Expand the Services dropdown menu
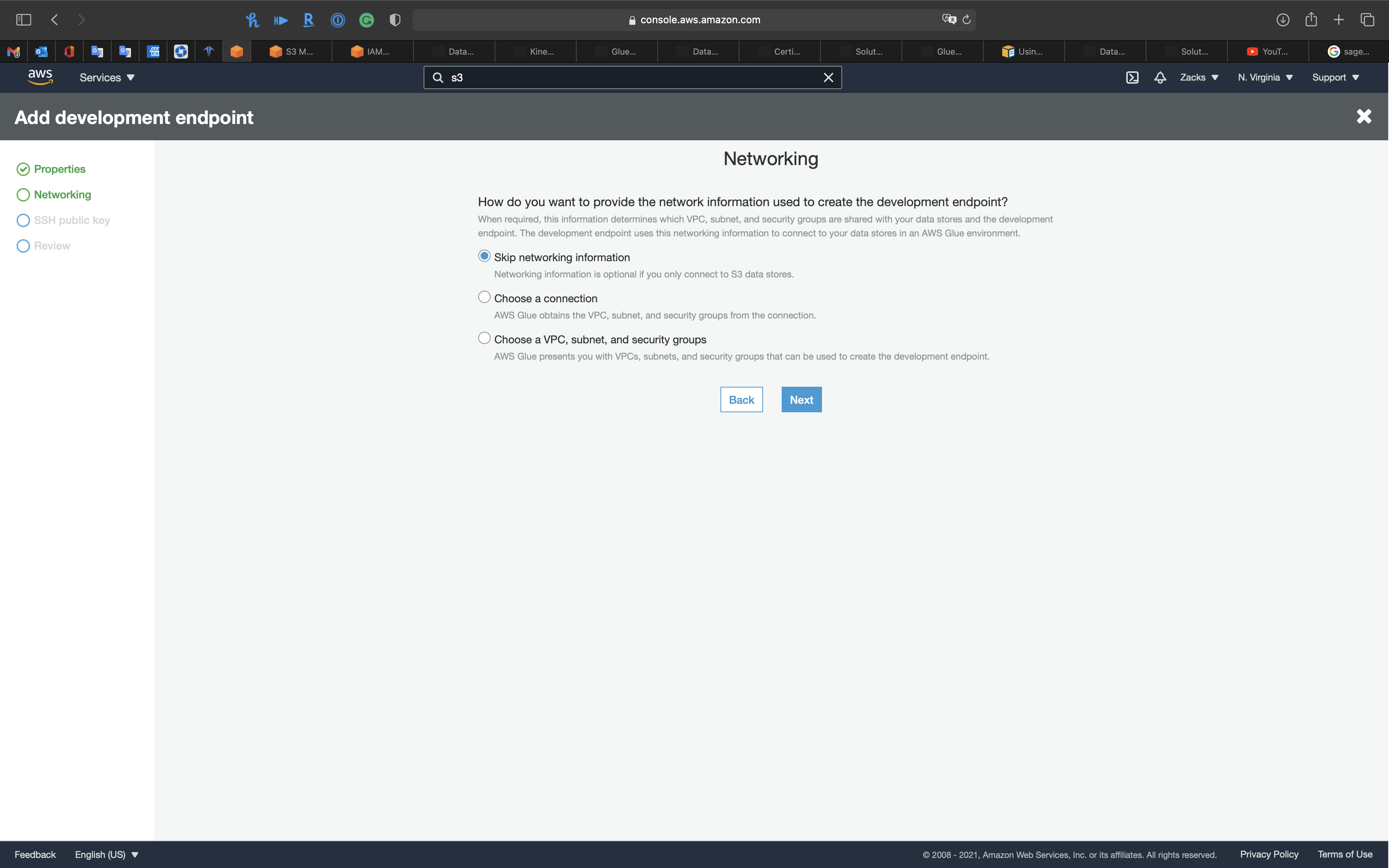The width and height of the screenshot is (1389, 868). click(107, 77)
